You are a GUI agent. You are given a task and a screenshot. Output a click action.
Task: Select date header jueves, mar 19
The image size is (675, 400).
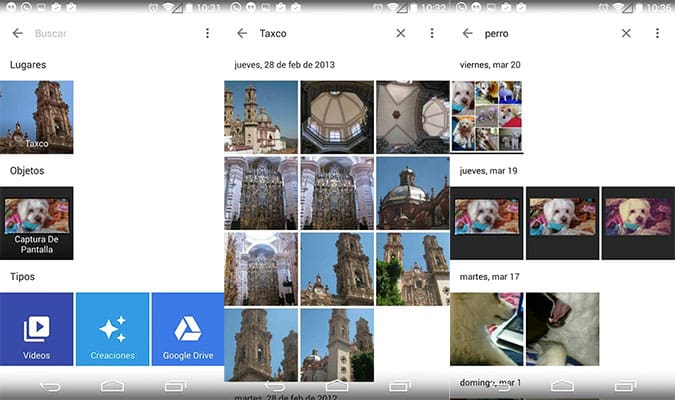tap(489, 171)
